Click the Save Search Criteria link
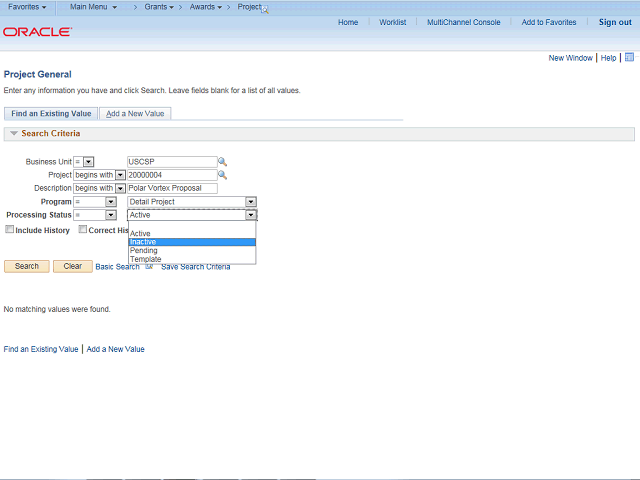The width and height of the screenshot is (640, 480). [196, 267]
